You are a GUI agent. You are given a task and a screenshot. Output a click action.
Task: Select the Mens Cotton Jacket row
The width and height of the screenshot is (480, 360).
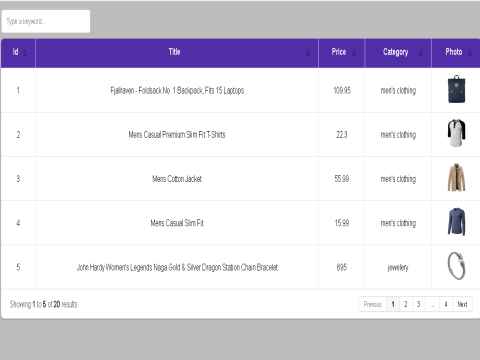(x=240, y=179)
